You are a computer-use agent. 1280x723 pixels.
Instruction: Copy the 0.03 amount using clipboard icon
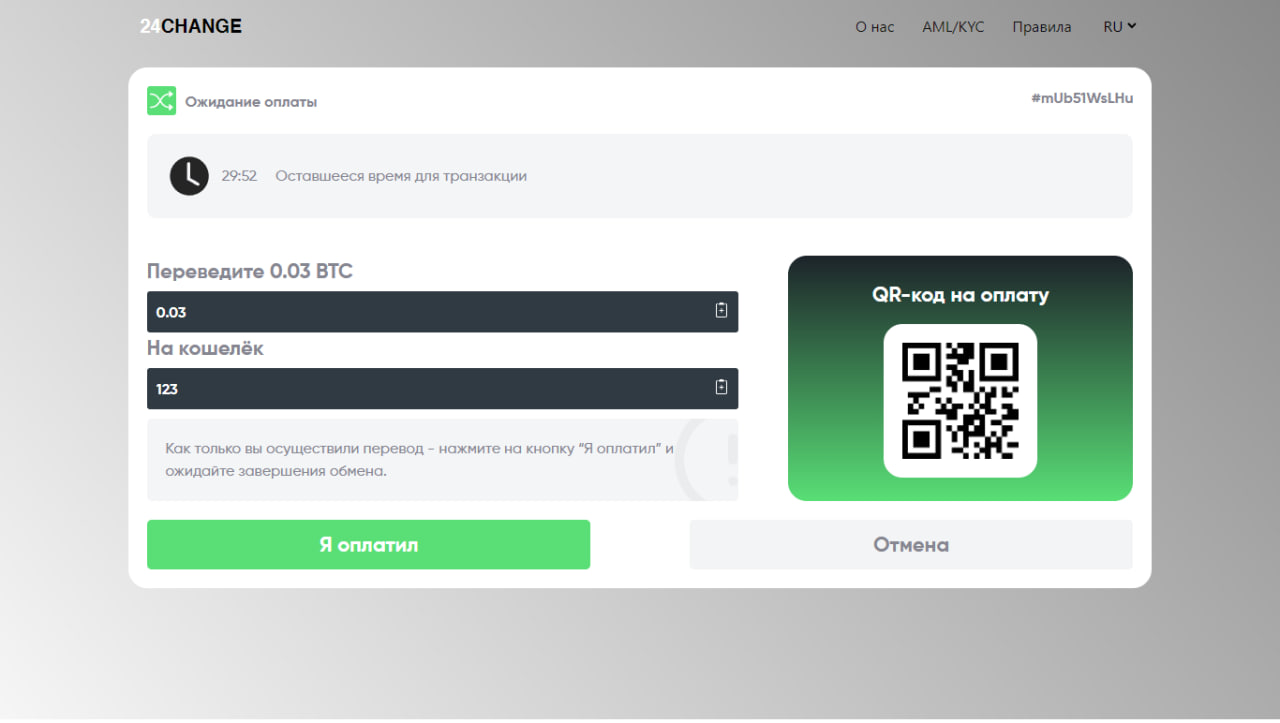(x=721, y=311)
